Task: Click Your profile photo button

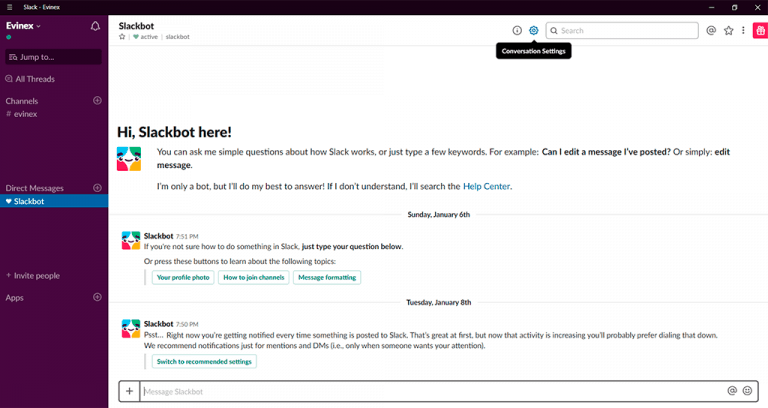Action: pos(183,277)
